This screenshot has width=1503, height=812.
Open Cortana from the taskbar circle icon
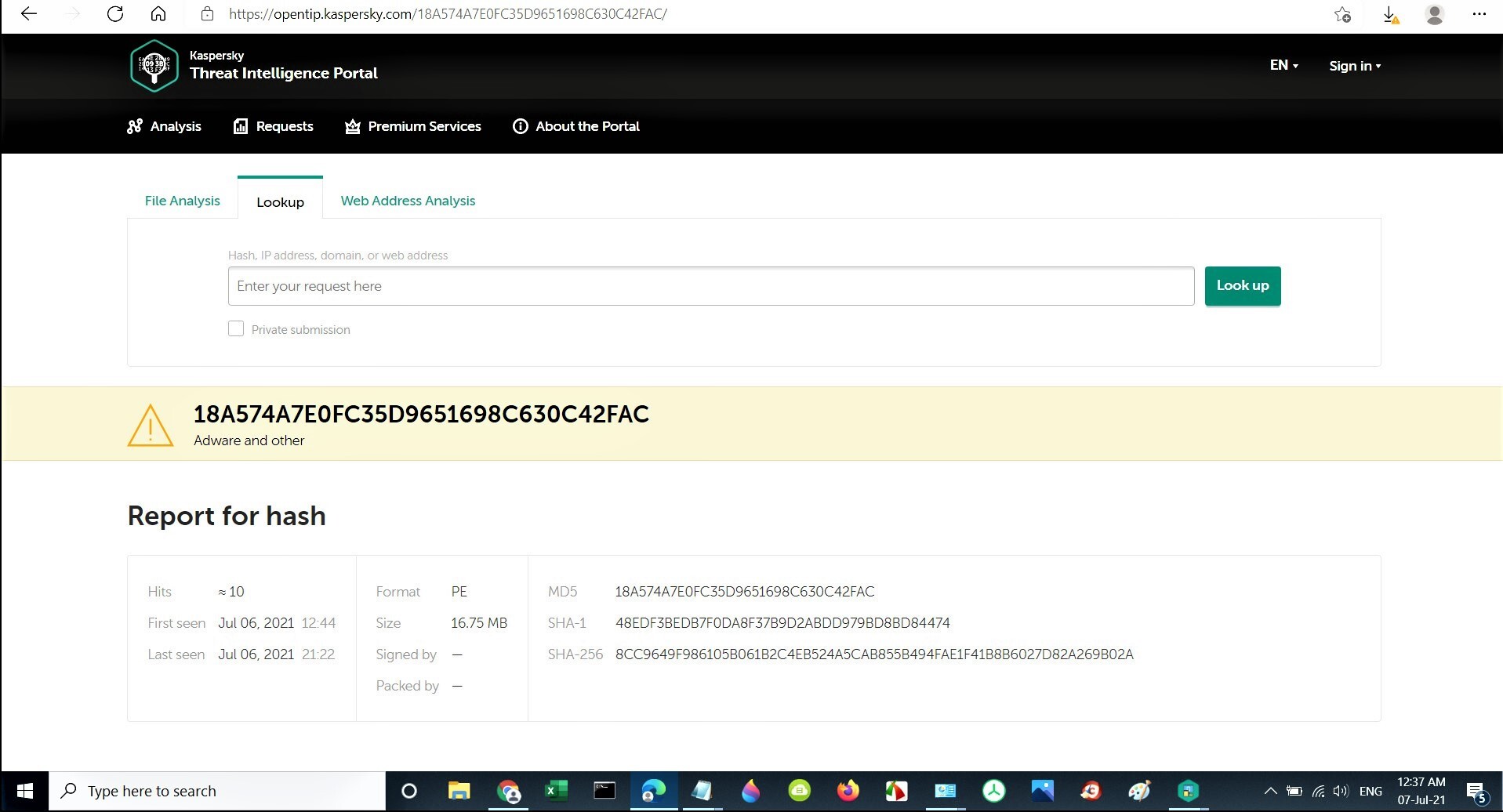pyautogui.click(x=409, y=792)
